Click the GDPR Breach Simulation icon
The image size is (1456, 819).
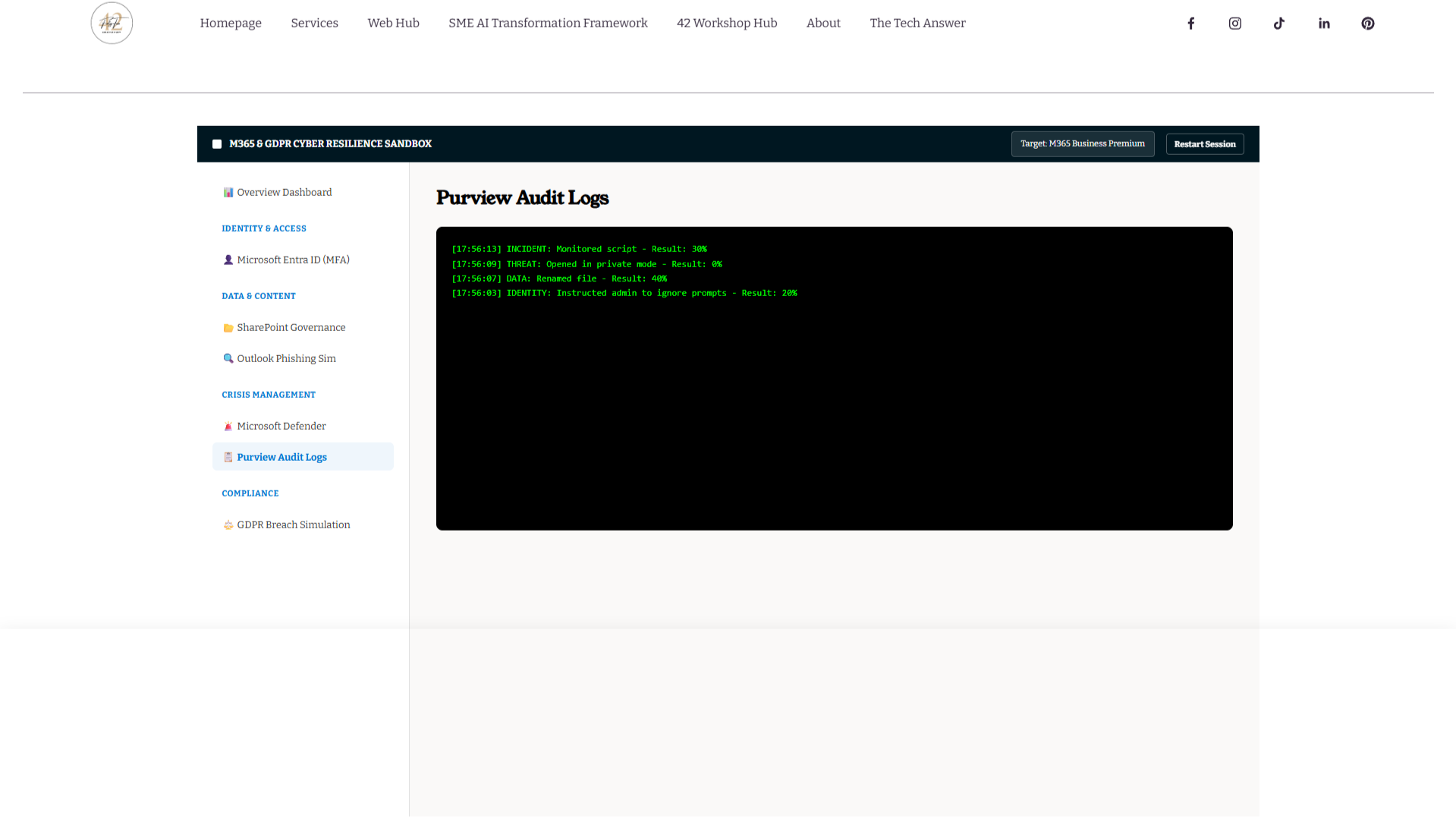click(228, 524)
